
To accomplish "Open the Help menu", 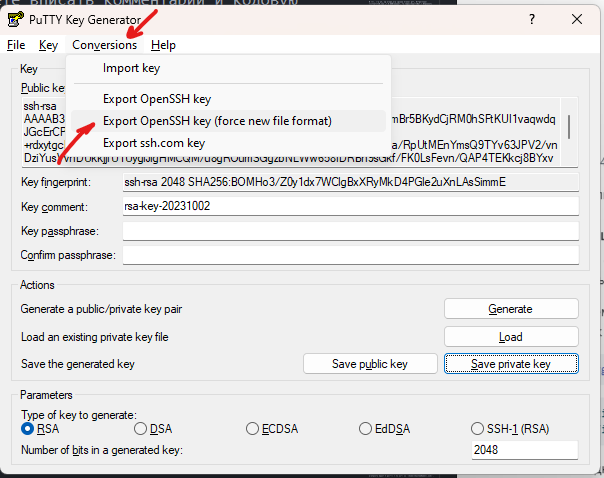I will pos(163,45).
